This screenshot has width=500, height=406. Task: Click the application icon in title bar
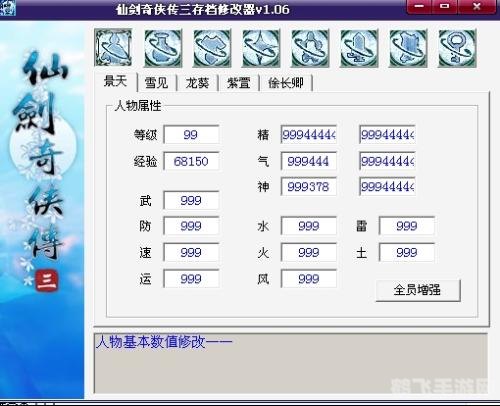pos(8,8)
